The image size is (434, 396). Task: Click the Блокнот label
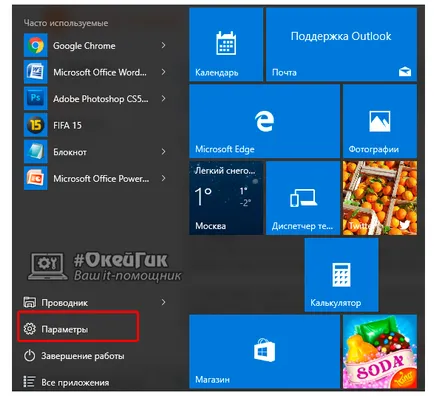pos(70,152)
